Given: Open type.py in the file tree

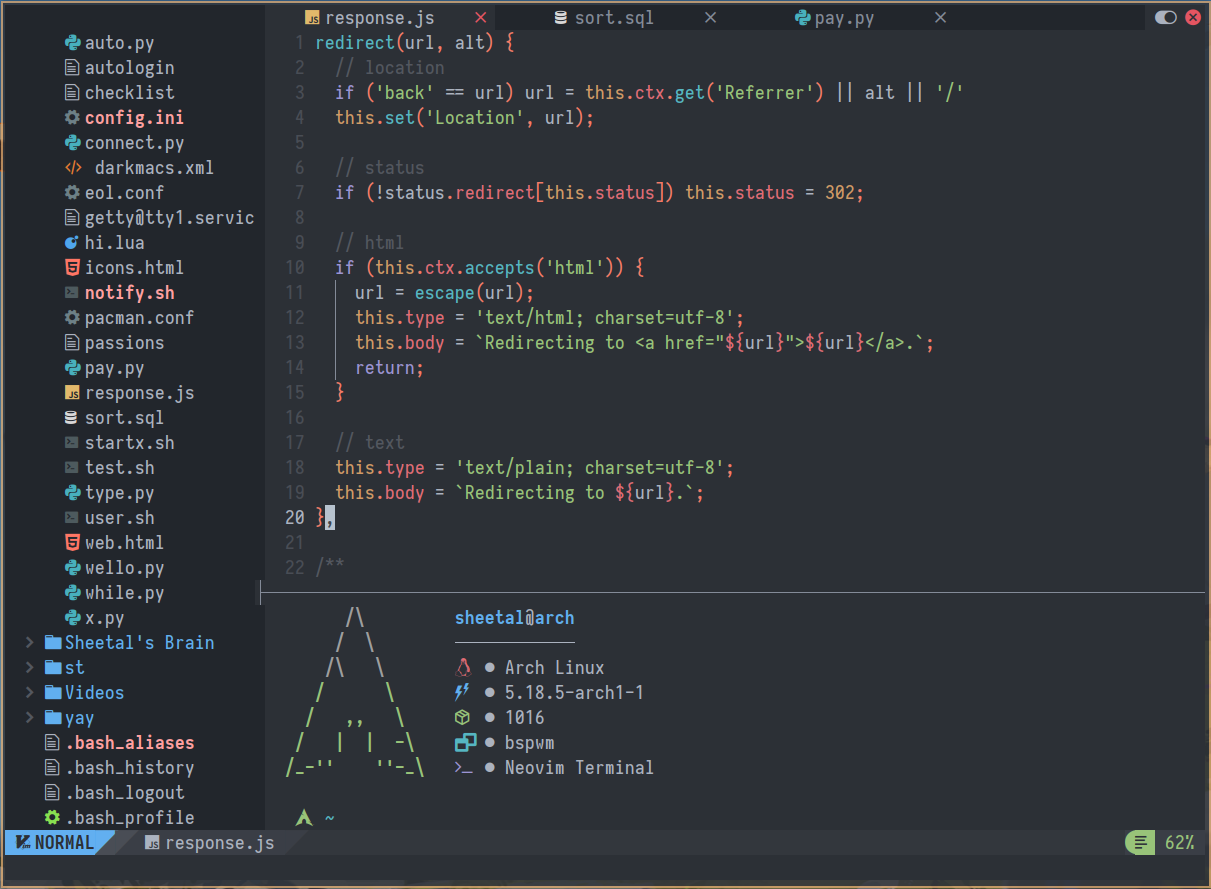Looking at the screenshot, I should click(x=119, y=493).
